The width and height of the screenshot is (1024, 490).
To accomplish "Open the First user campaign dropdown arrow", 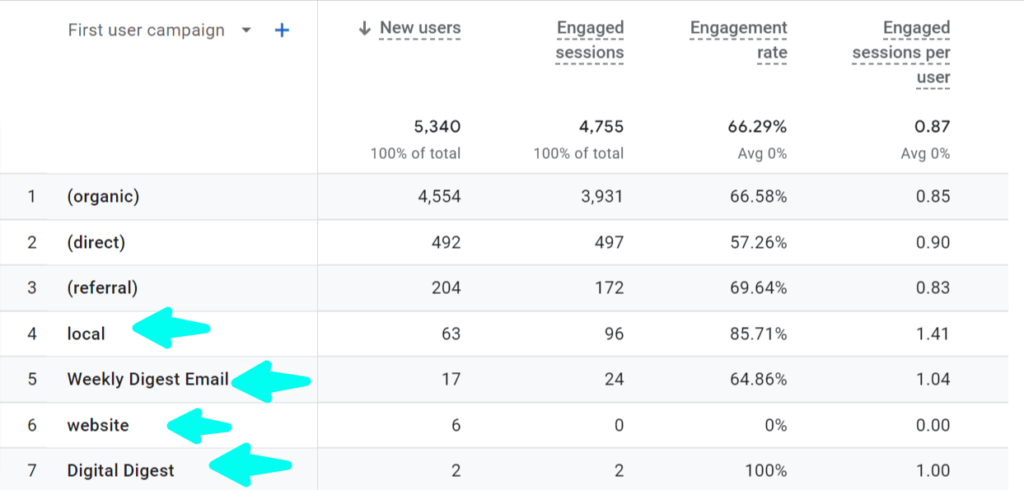I will coord(246,30).
